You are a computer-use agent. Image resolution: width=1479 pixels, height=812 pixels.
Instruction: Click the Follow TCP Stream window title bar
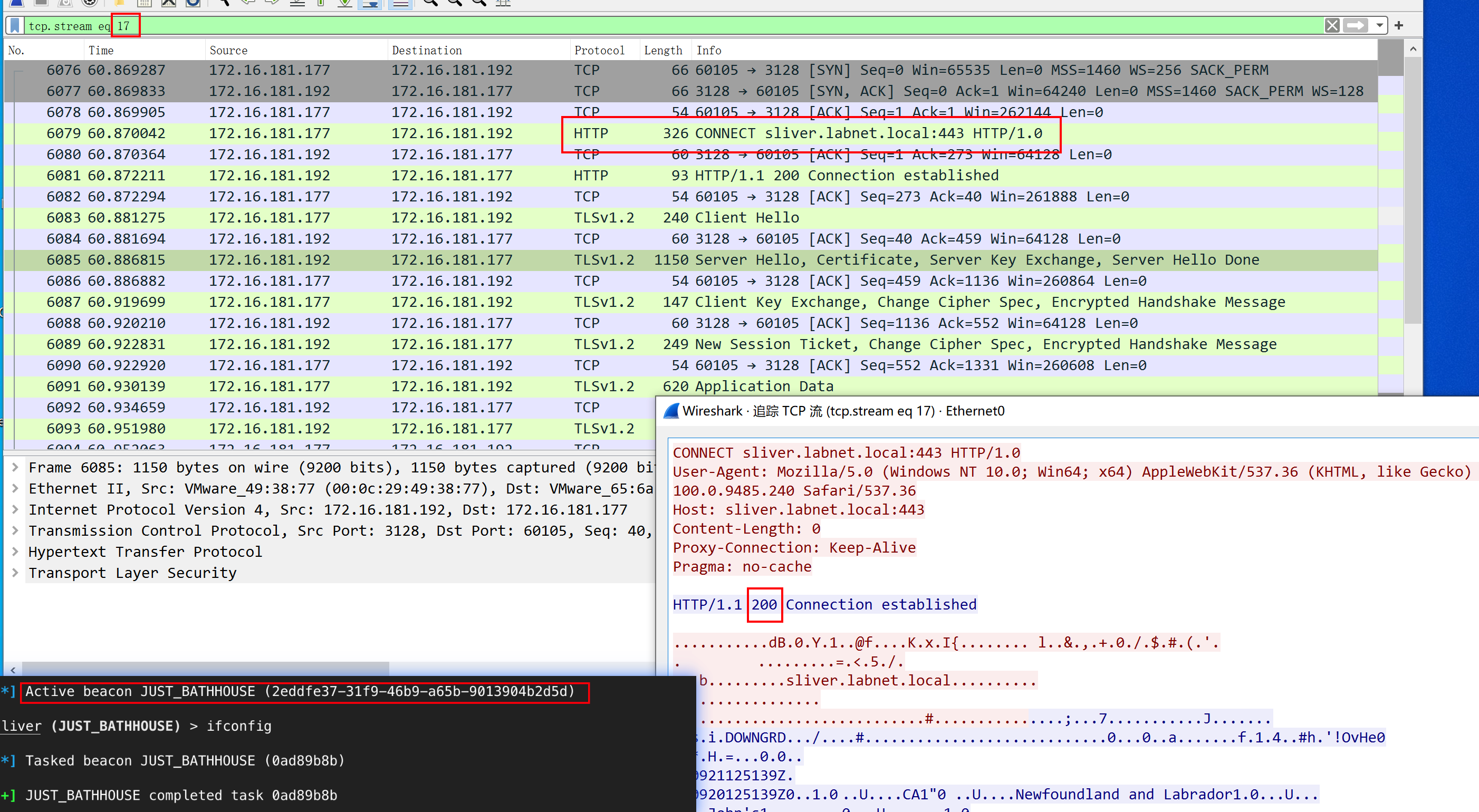(1068, 411)
